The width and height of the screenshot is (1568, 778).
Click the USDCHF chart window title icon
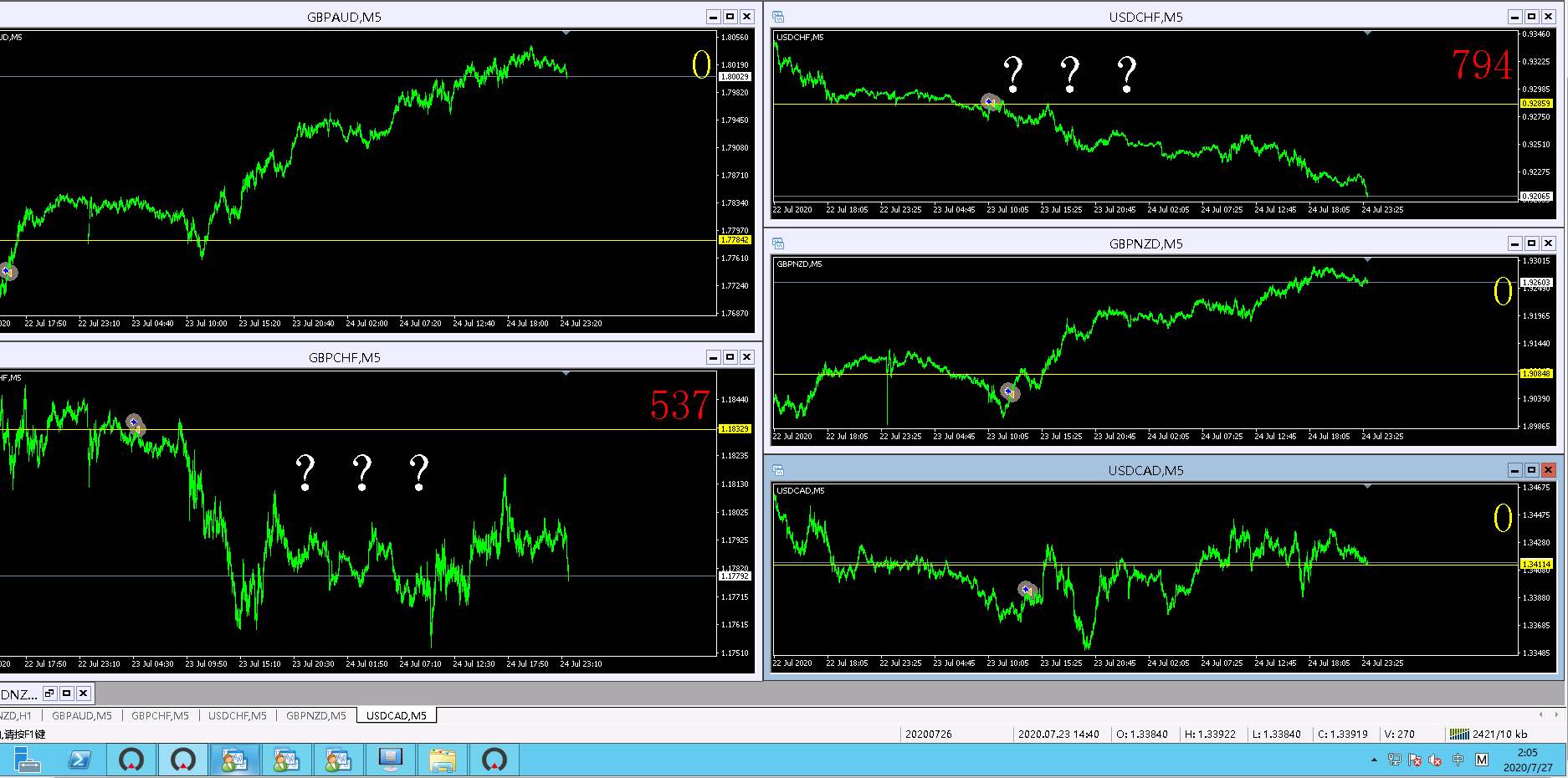pyautogui.click(x=778, y=17)
